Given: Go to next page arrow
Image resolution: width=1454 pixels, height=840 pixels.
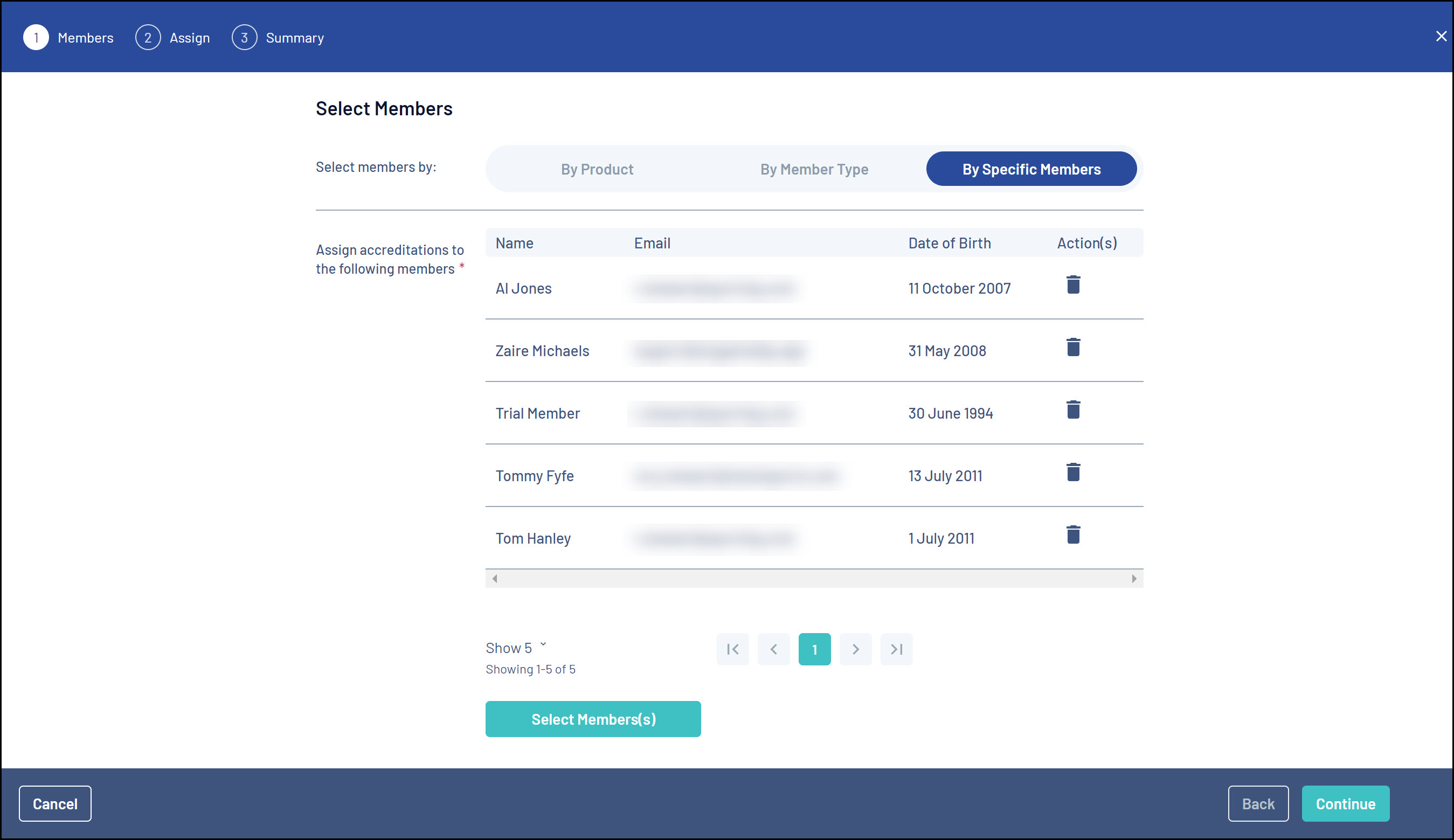Looking at the screenshot, I should [x=855, y=649].
